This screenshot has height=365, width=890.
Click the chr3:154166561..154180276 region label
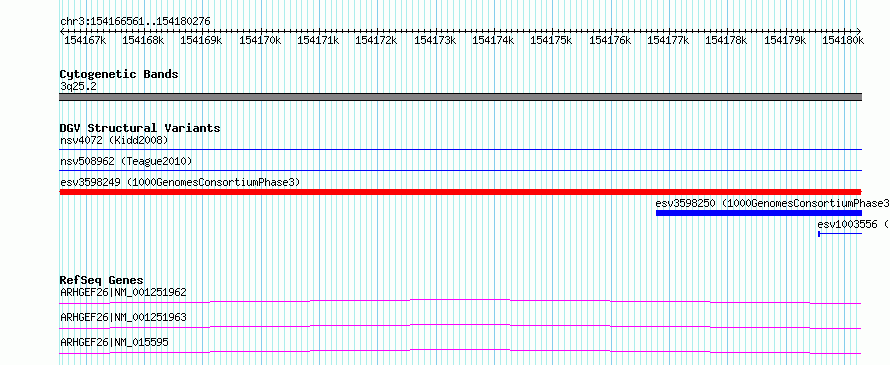(135, 22)
